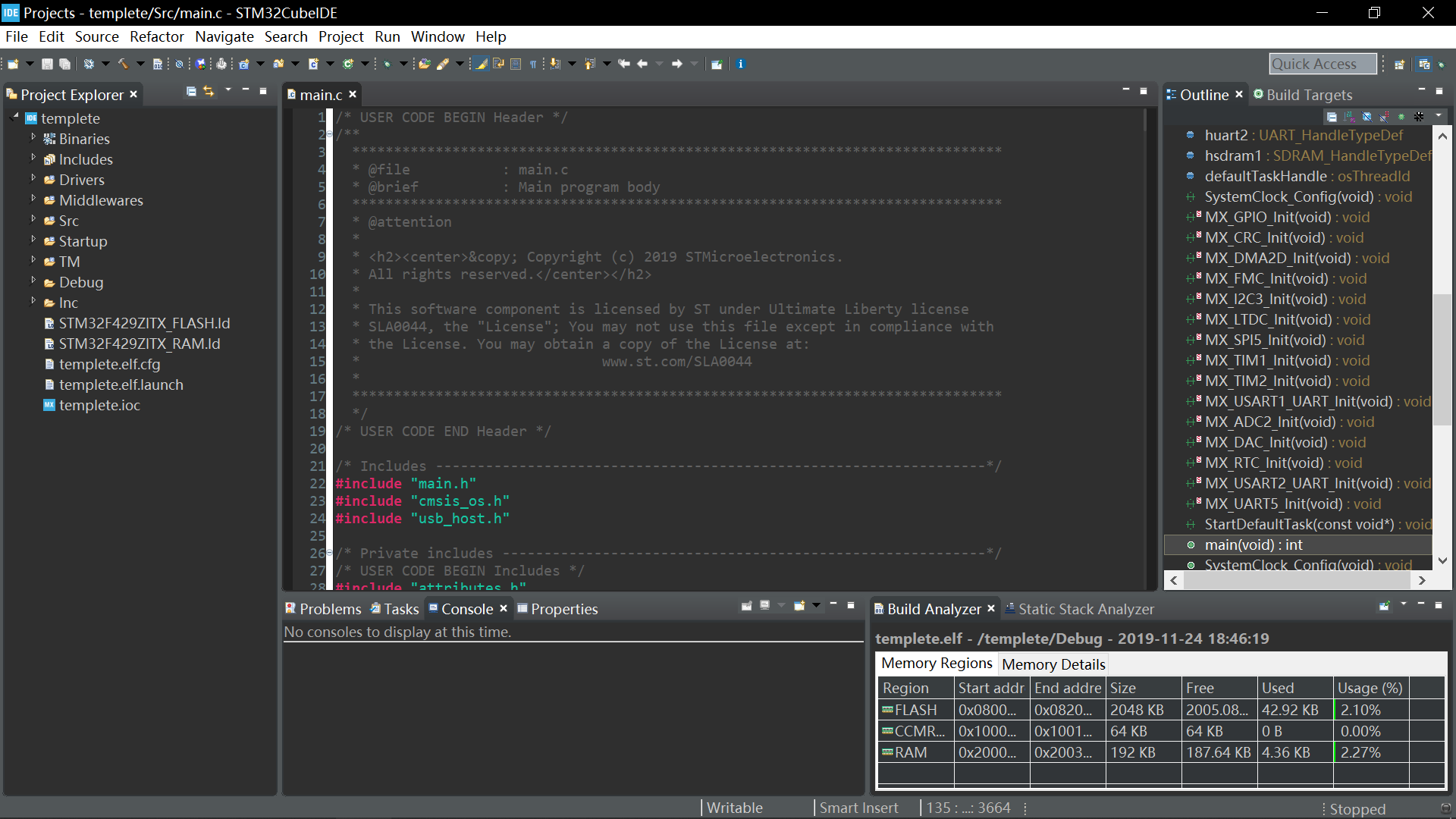Toggle alphabetical Sort in Outline toolbar

coord(1350,117)
